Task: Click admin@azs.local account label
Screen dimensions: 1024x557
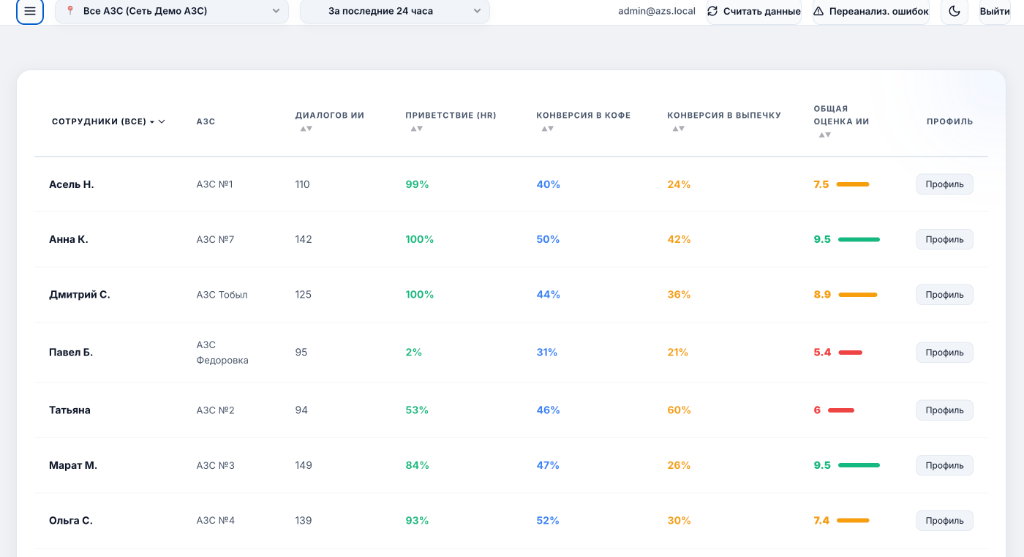Action: (x=656, y=11)
